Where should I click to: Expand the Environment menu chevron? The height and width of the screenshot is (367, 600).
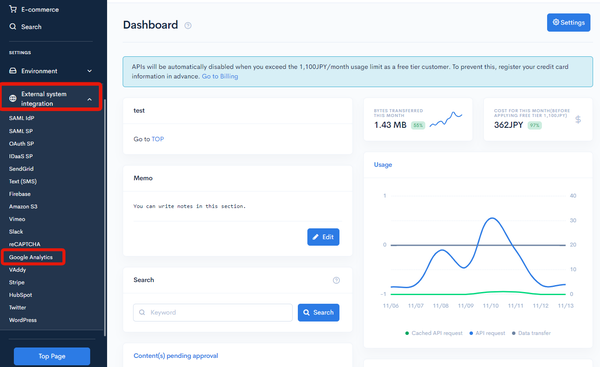coord(90,71)
